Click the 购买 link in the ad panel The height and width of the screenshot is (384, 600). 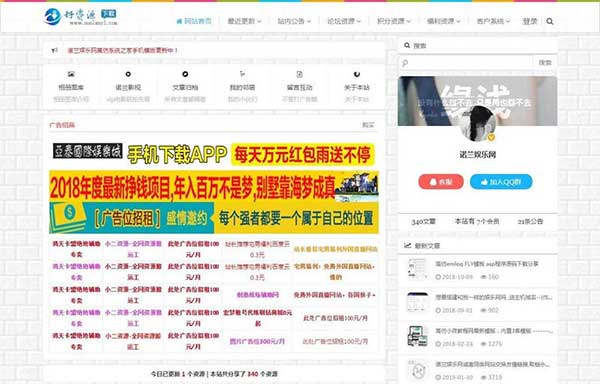click(368, 125)
